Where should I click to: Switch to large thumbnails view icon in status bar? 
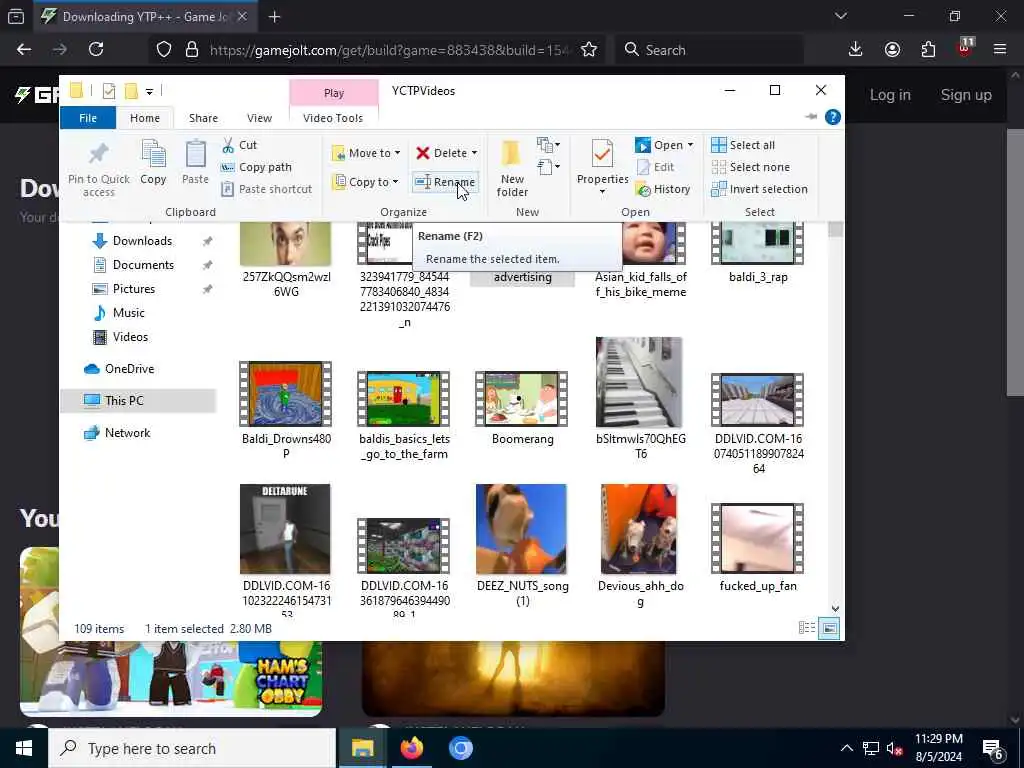coord(829,628)
